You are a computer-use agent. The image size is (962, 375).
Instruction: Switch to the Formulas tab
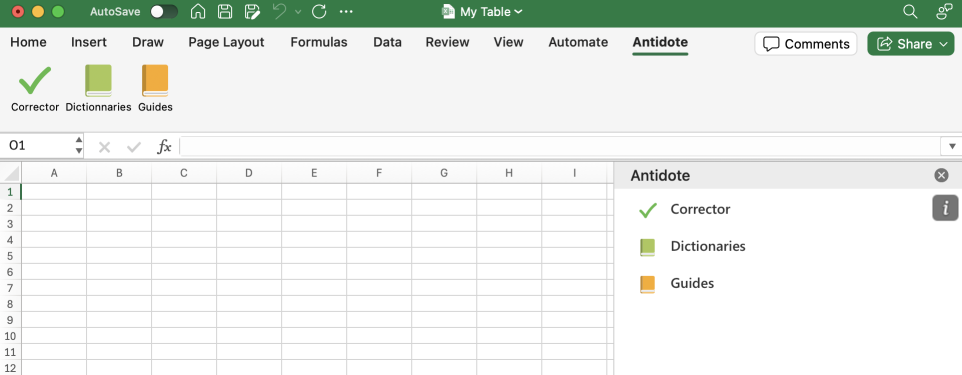pyautogui.click(x=319, y=42)
